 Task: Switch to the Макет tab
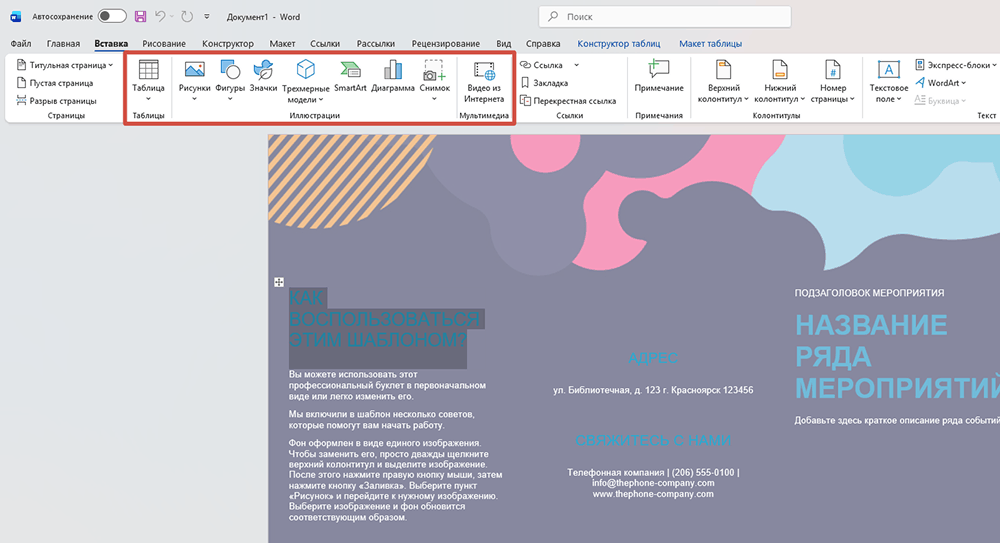tap(282, 43)
